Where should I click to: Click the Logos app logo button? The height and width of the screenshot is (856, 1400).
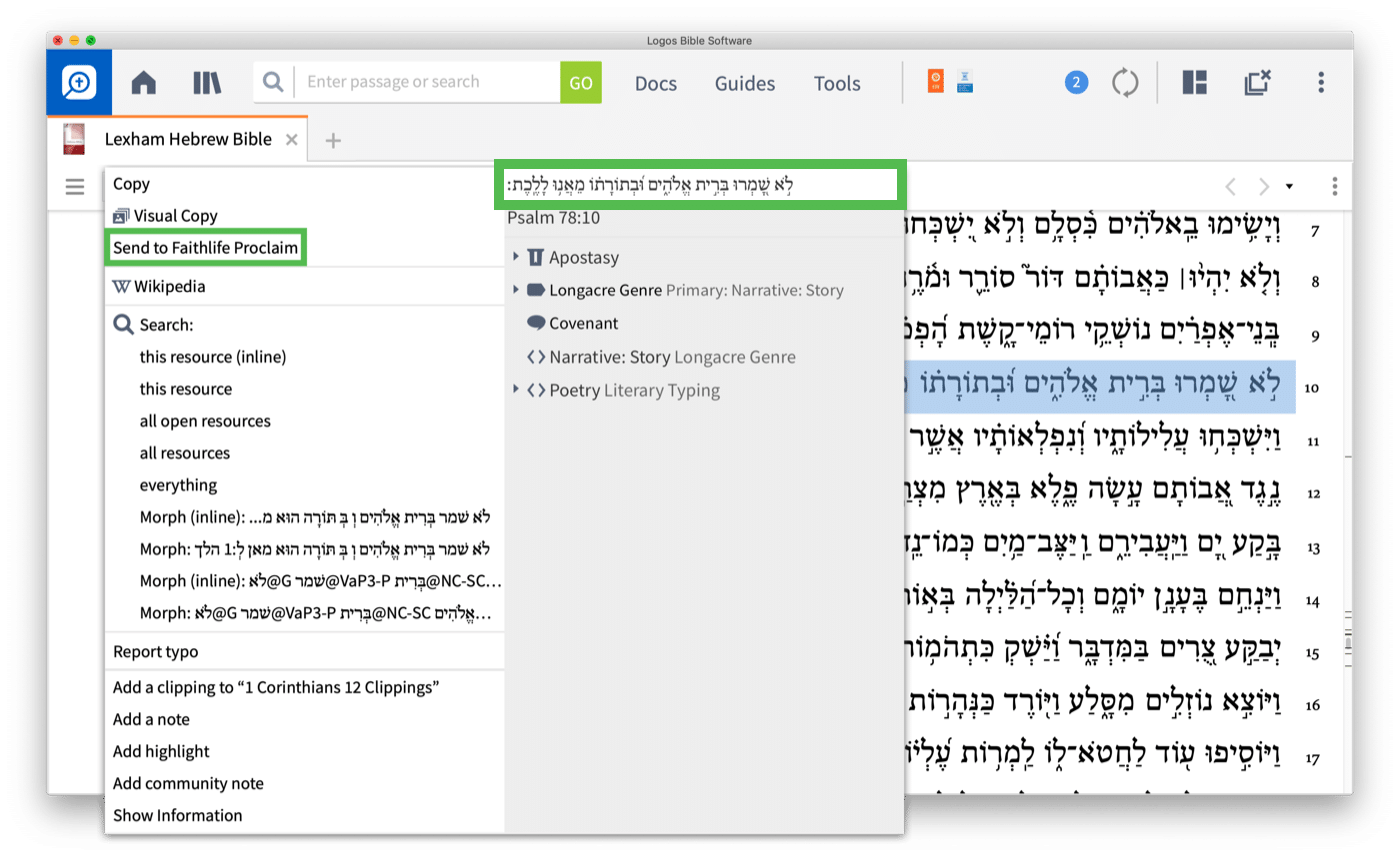pyautogui.click(x=79, y=82)
